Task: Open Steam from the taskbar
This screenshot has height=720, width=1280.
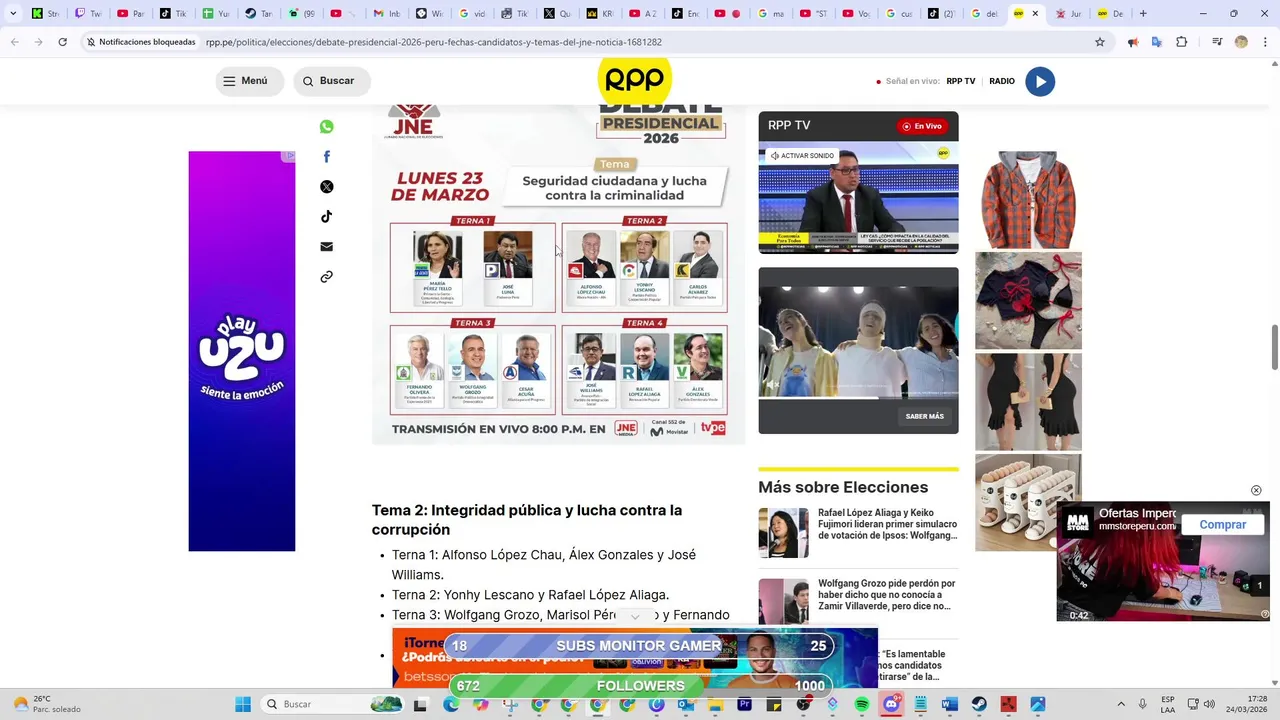Action: [x=979, y=704]
